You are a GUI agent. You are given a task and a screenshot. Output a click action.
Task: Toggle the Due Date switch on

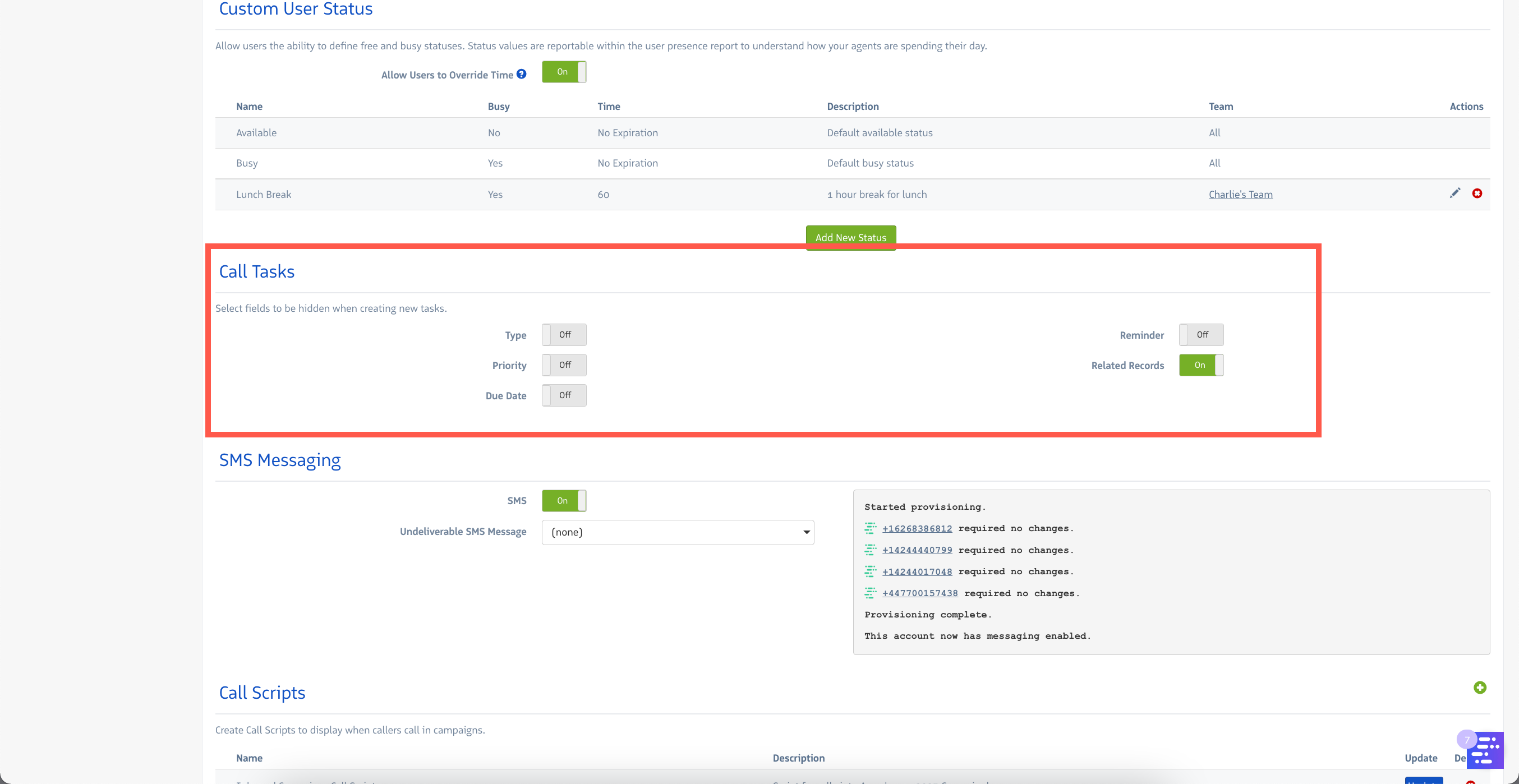click(564, 395)
